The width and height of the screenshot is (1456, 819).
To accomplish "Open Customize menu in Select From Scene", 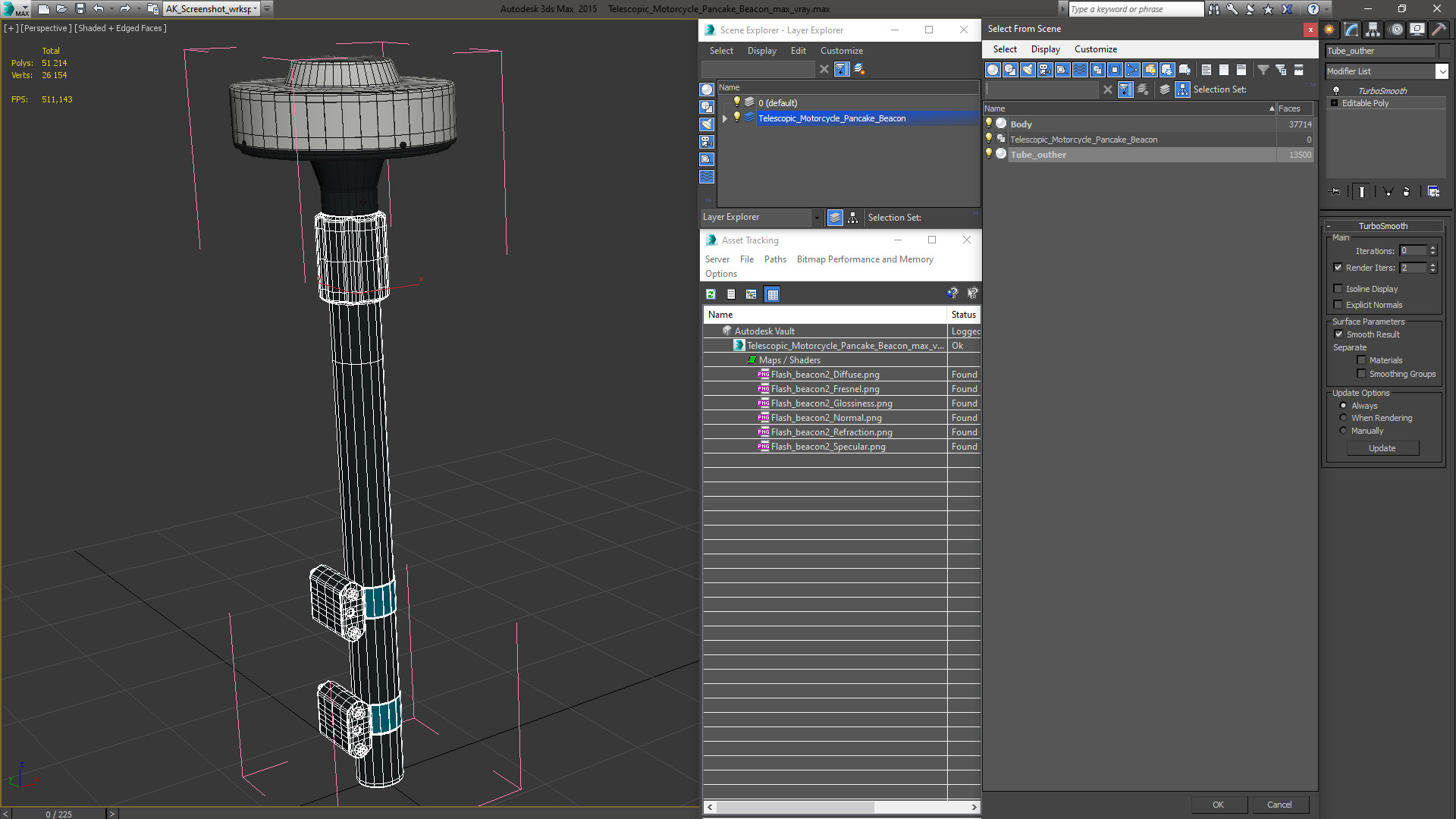I will [1095, 49].
